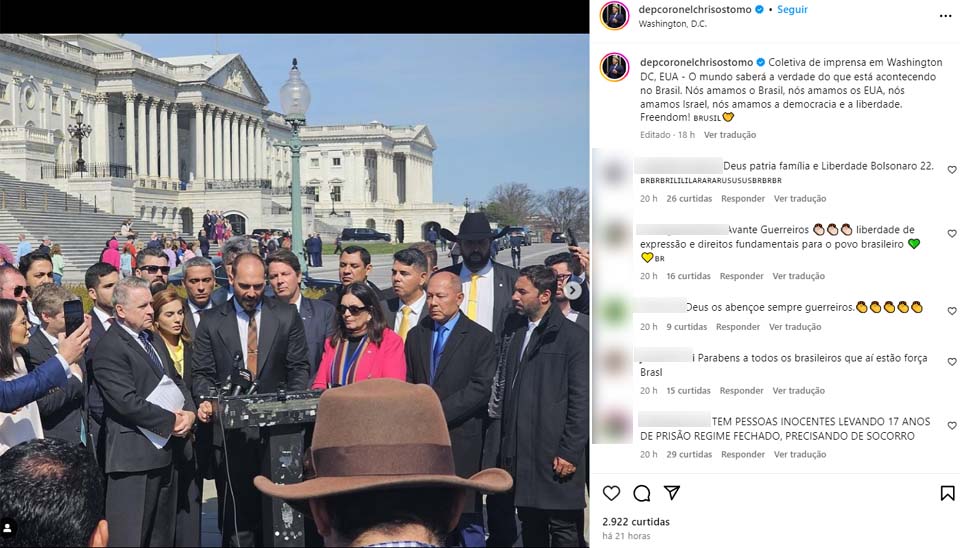The image size is (960, 548).
Task: View 2.922 curtidas likes list
Action: (x=636, y=522)
